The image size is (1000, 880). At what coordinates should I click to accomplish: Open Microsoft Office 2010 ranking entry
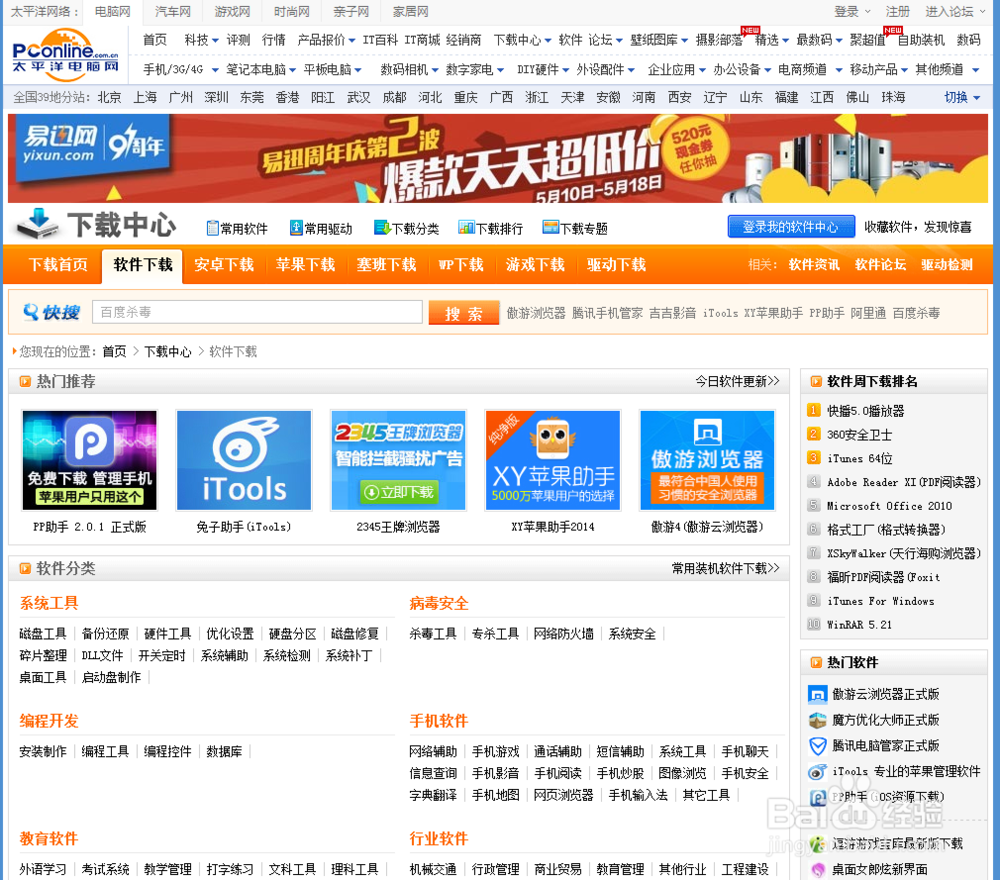point(889,506)
